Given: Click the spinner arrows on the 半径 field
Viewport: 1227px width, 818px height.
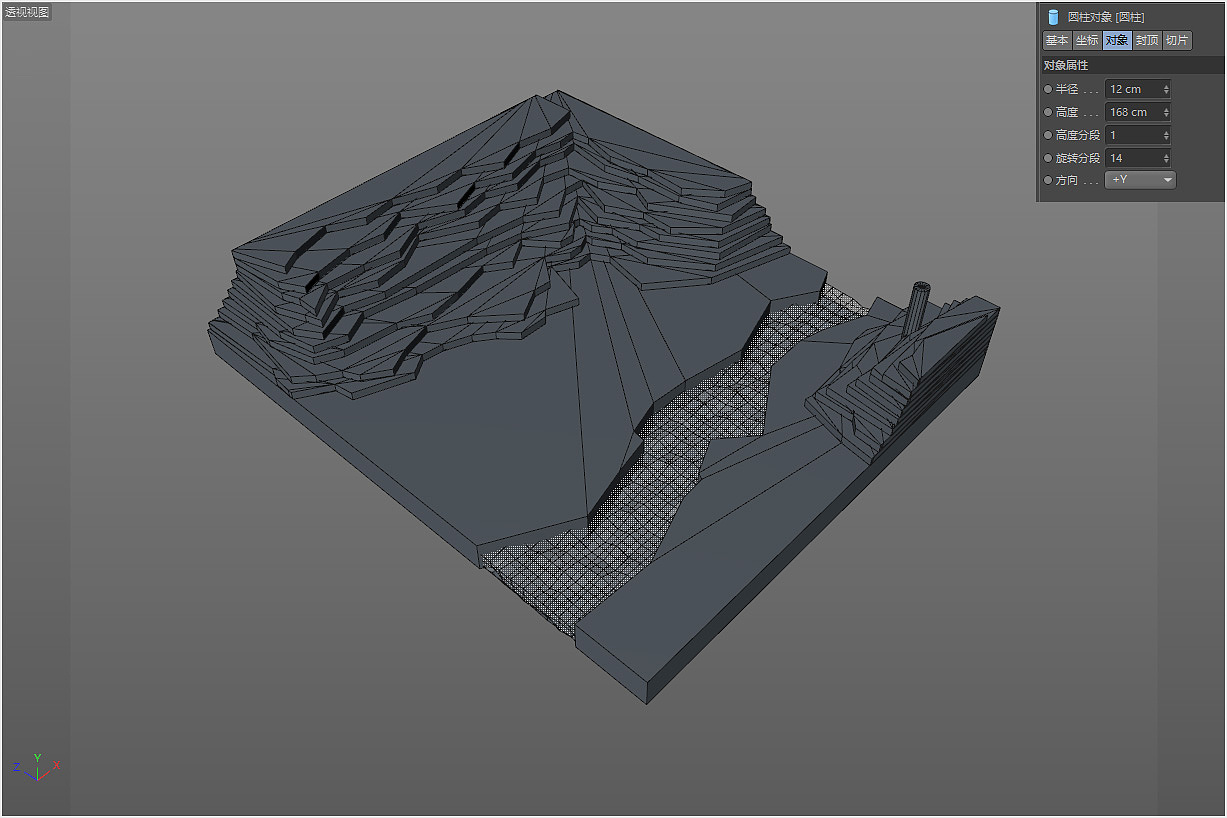Looking at the screenshot, I should [x=1166, y=89].
